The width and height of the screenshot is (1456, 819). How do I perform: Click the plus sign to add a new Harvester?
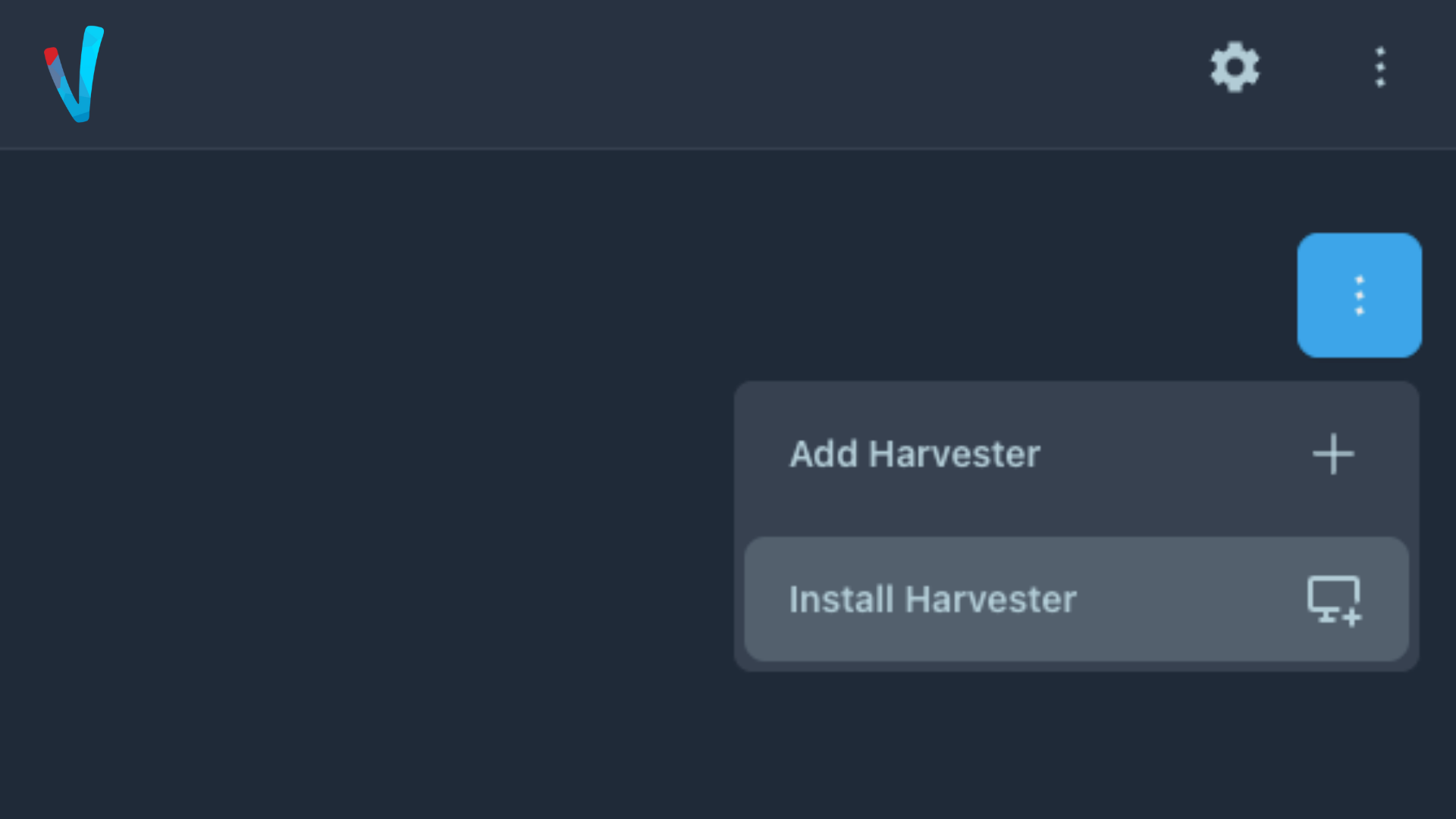[x=1333, y=454]
